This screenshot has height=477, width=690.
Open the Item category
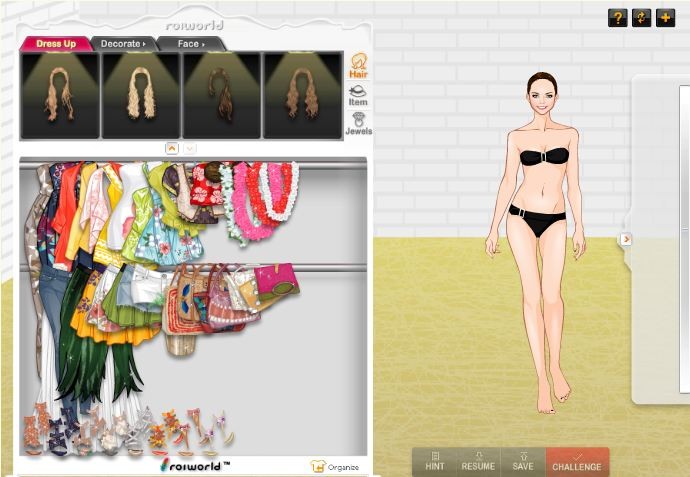pos(357,95)
